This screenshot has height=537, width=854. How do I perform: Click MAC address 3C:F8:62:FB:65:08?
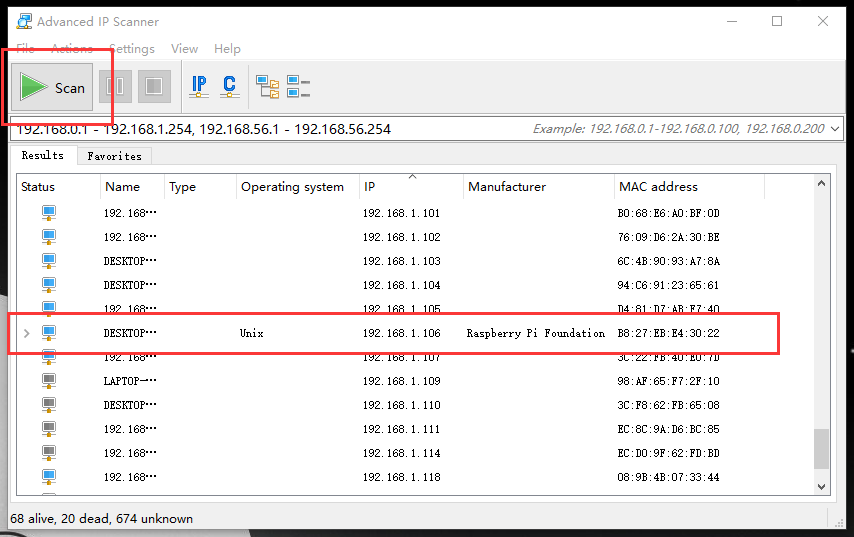pos(668,405)
